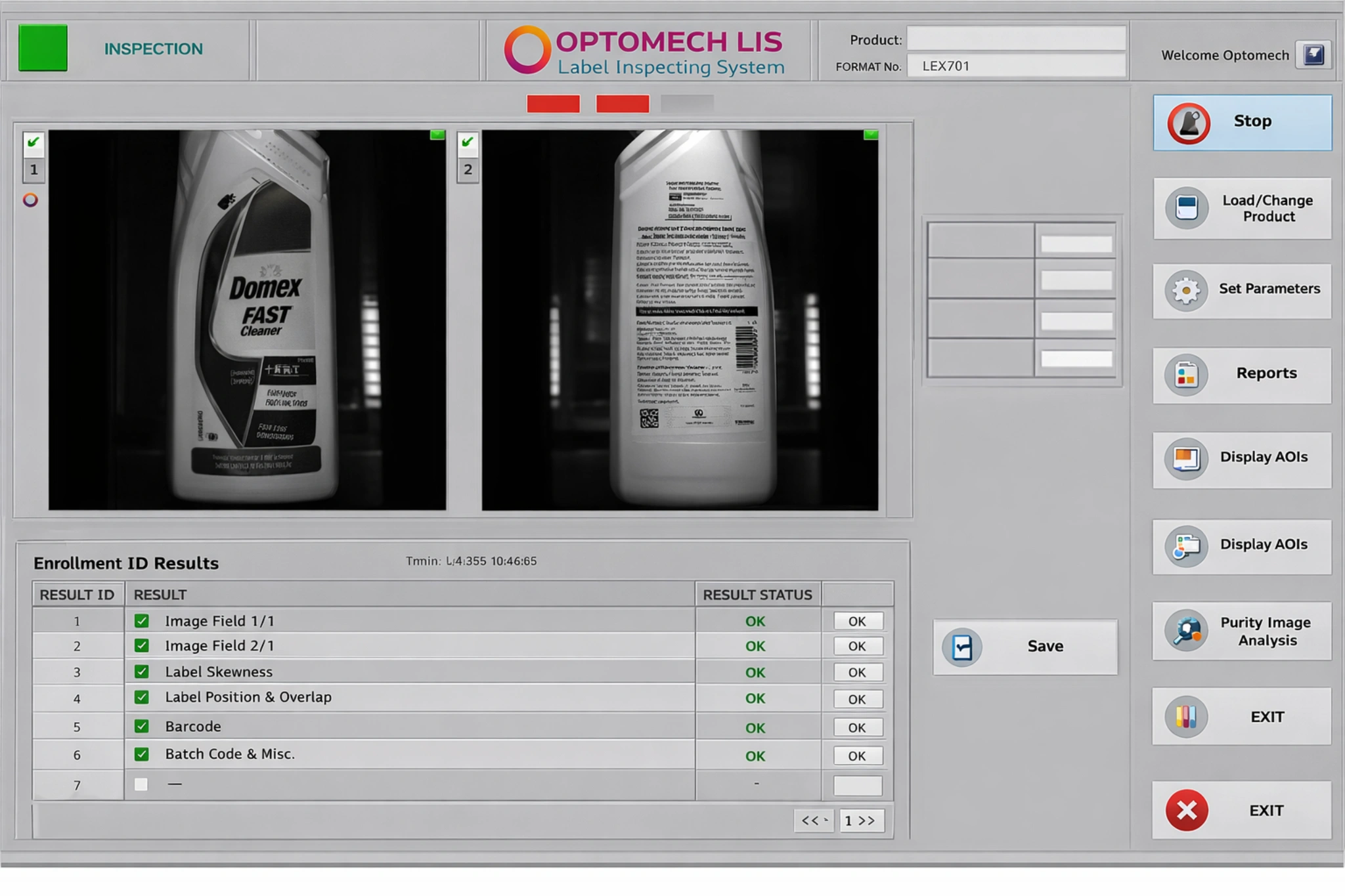
Task: Toggle the empty row 7 checkbox
Action: click(141, 784)
